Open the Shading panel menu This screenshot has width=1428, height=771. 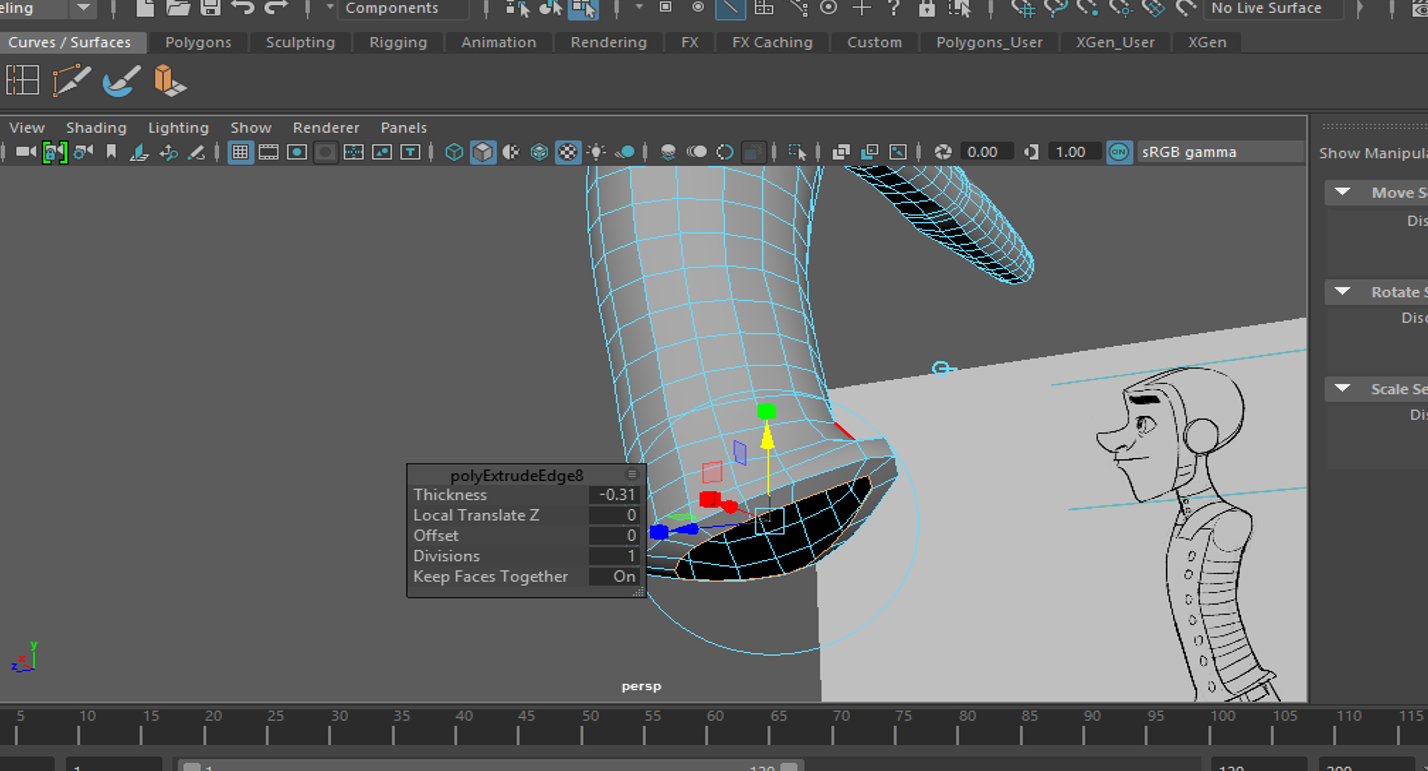pyautogui.click(x=96, y=128)
